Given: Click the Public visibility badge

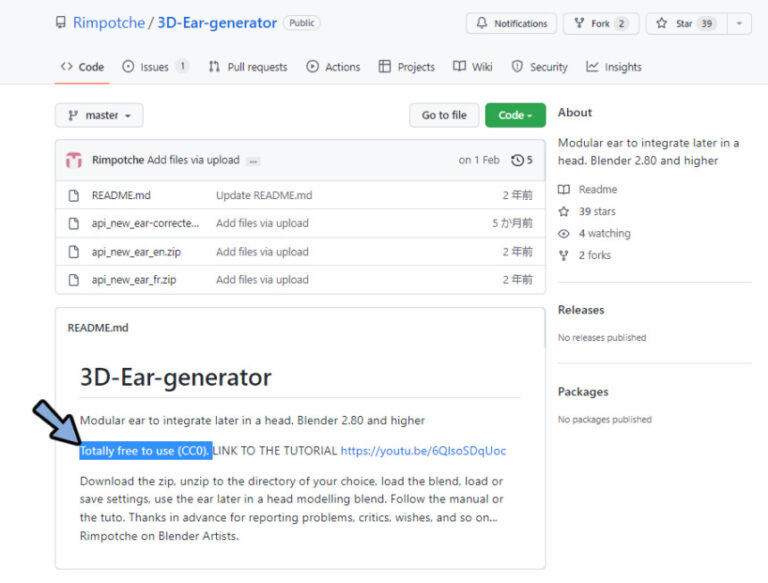Looking at the screenshot, I should click(302, 23).
